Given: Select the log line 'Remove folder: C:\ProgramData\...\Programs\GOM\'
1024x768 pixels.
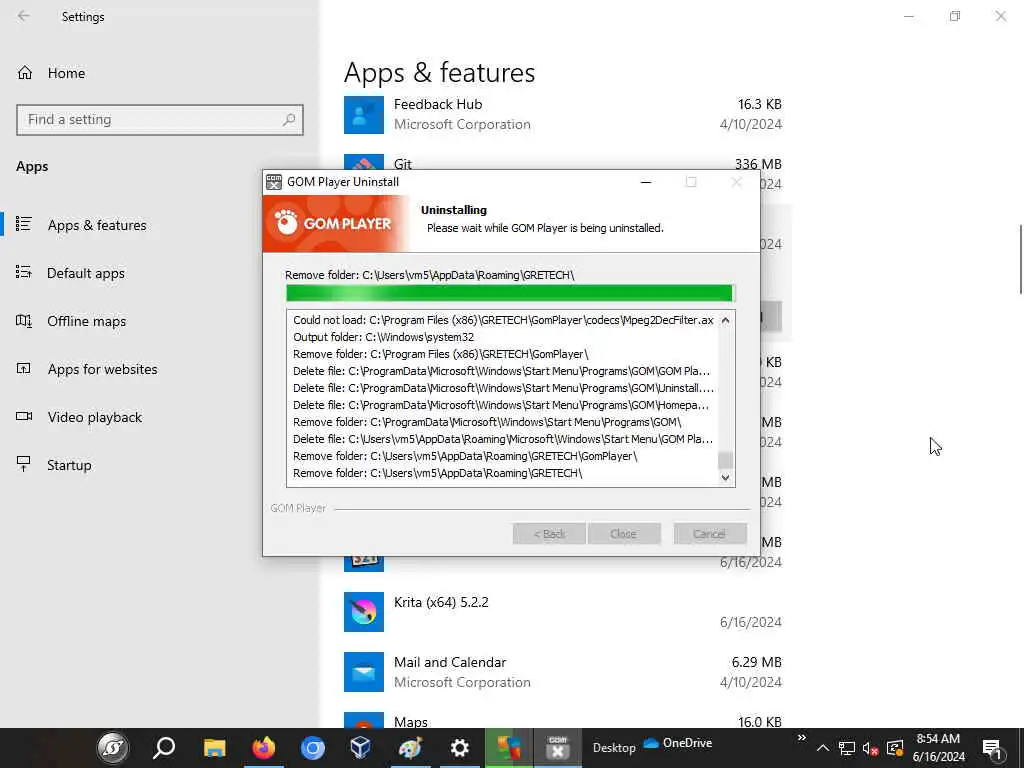Looking at the screenshot, I should tap(487, 422).
